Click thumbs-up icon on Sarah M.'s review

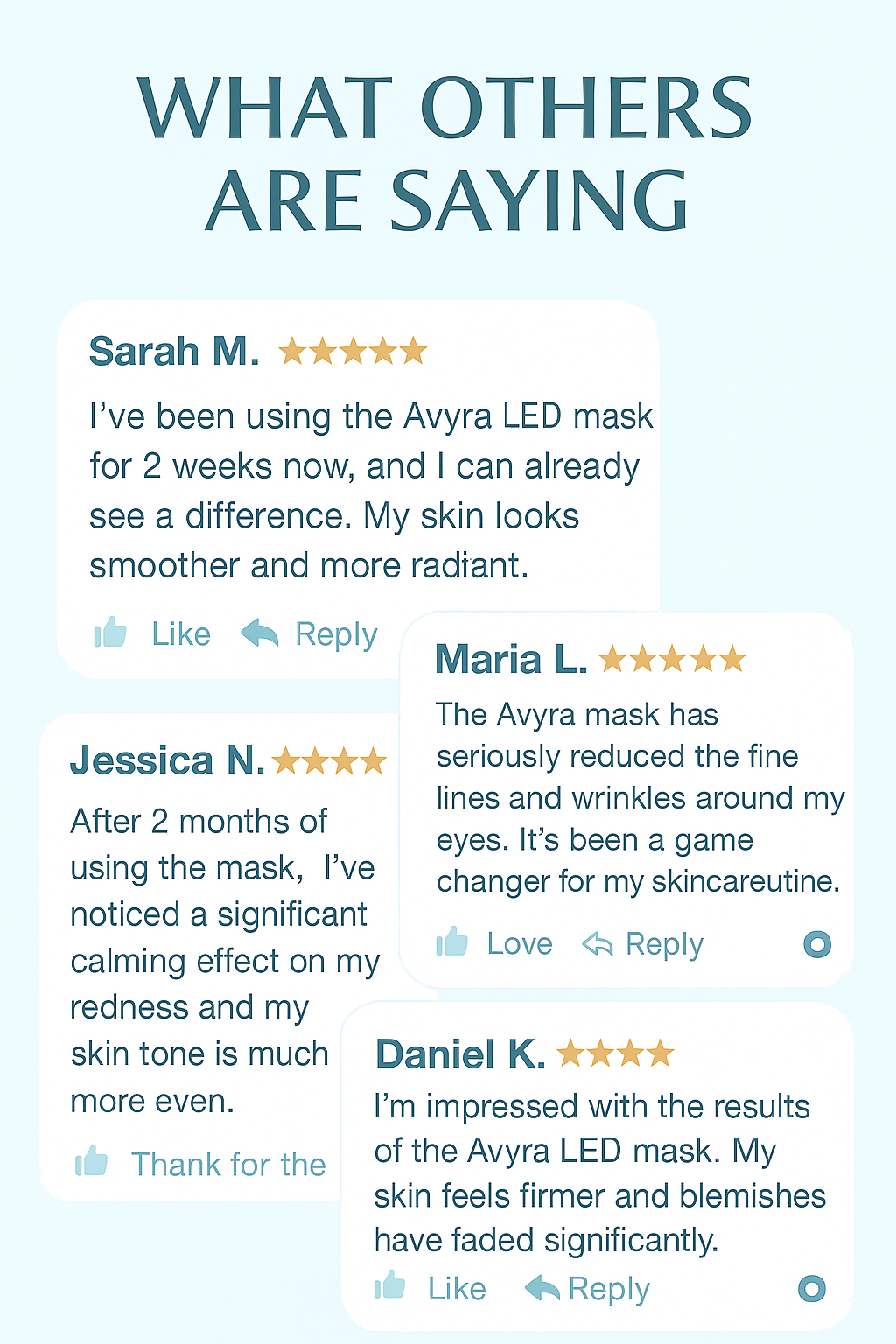pyautogui.click(x=110, y=632)
